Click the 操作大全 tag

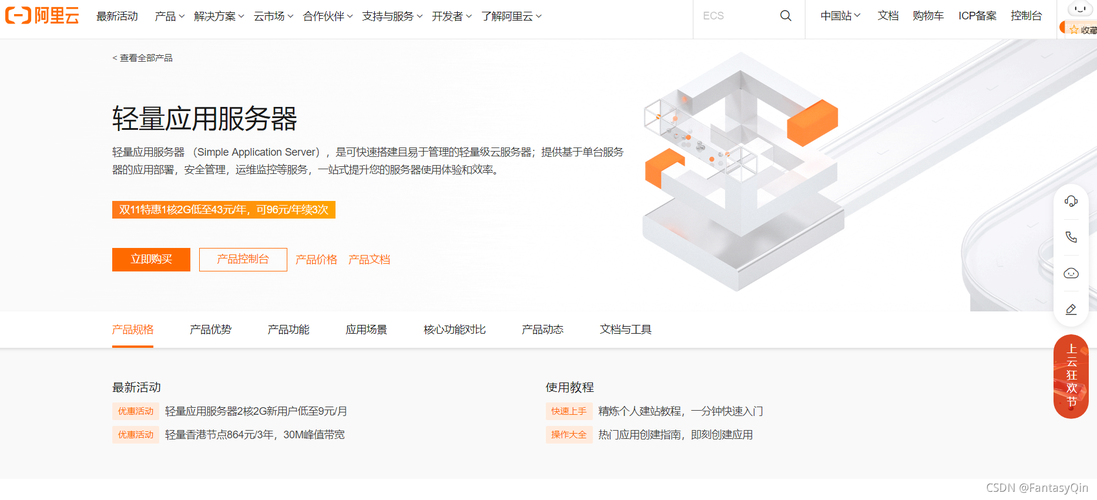click(x=569, y=435)
